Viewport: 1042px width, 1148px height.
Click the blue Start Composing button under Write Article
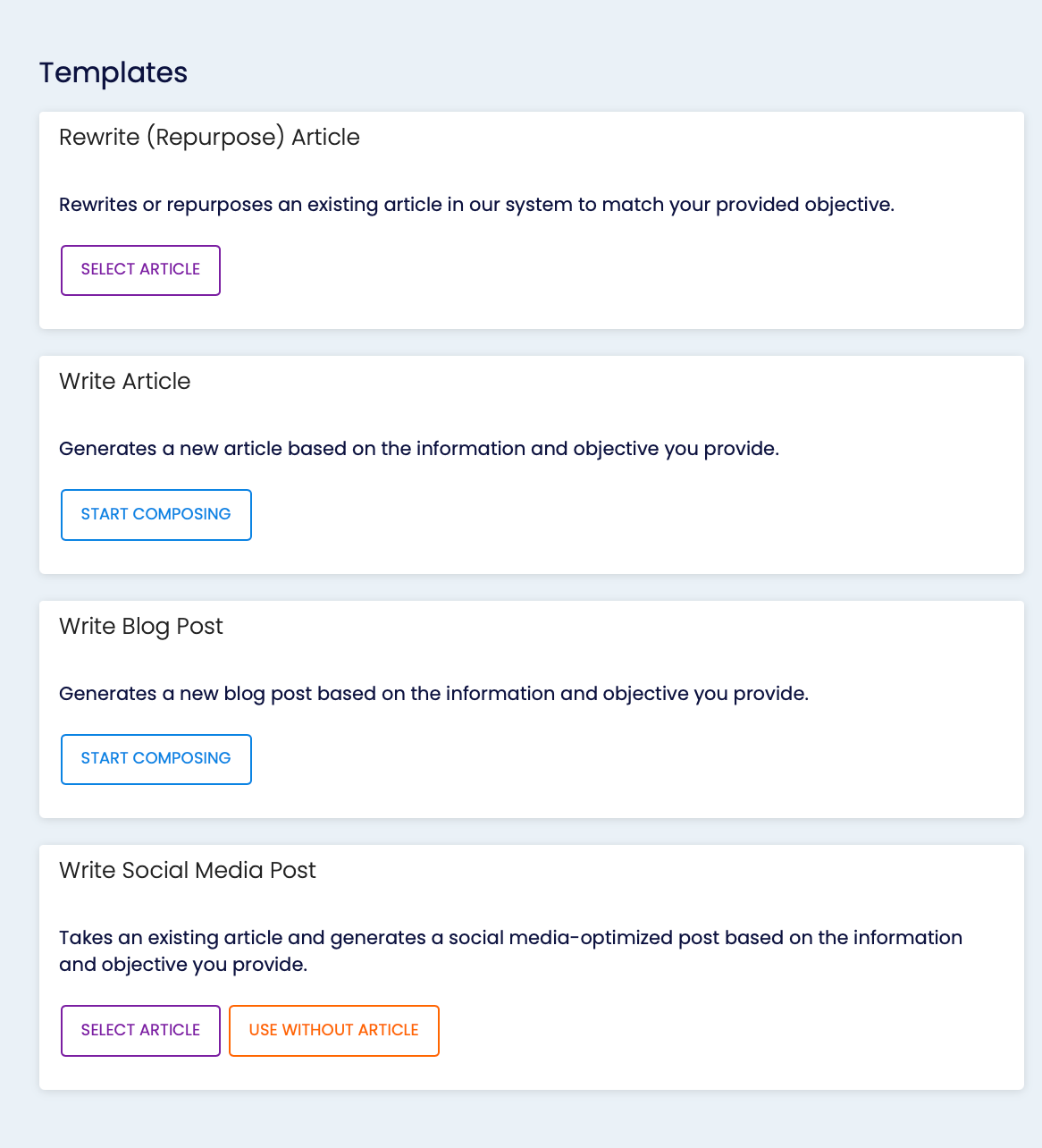pos(156,515)
